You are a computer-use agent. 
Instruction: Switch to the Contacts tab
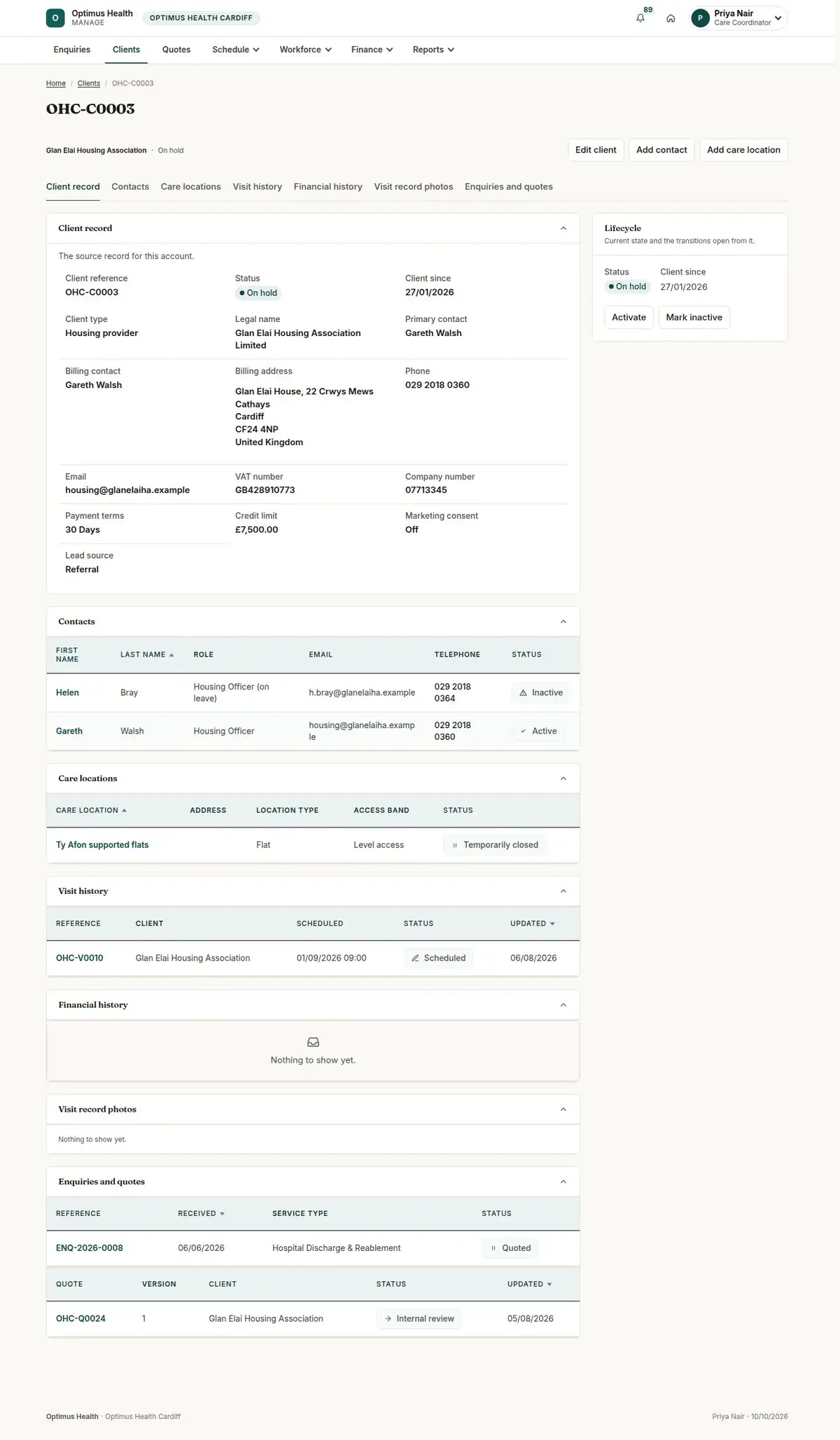tap(130, 187)
